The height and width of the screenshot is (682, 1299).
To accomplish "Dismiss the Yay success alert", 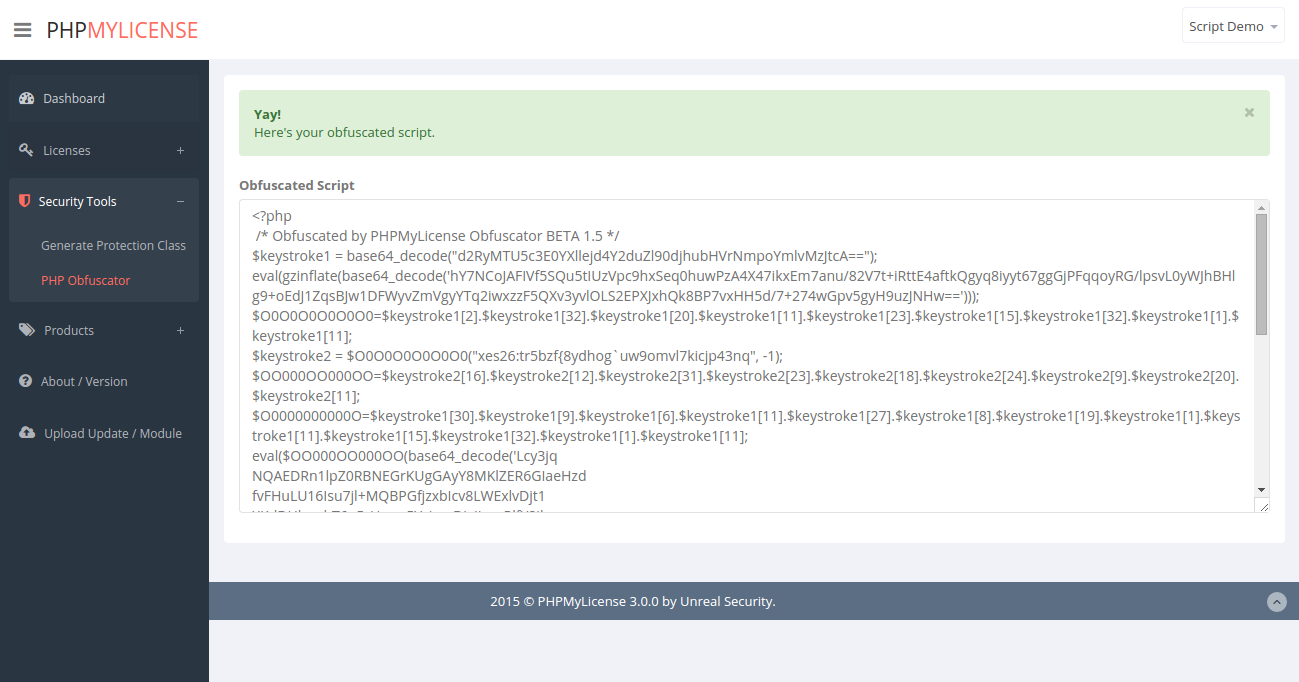I will coord(1249,111).
